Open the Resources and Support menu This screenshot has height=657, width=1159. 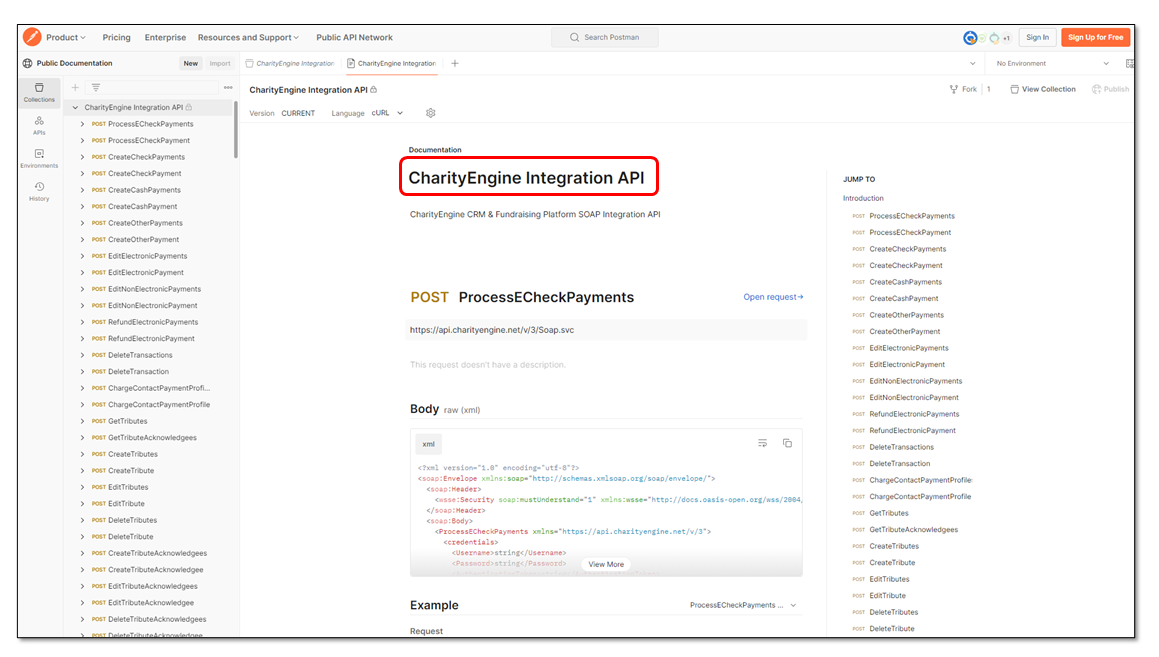pyautogui.click(x=248, y=37)
